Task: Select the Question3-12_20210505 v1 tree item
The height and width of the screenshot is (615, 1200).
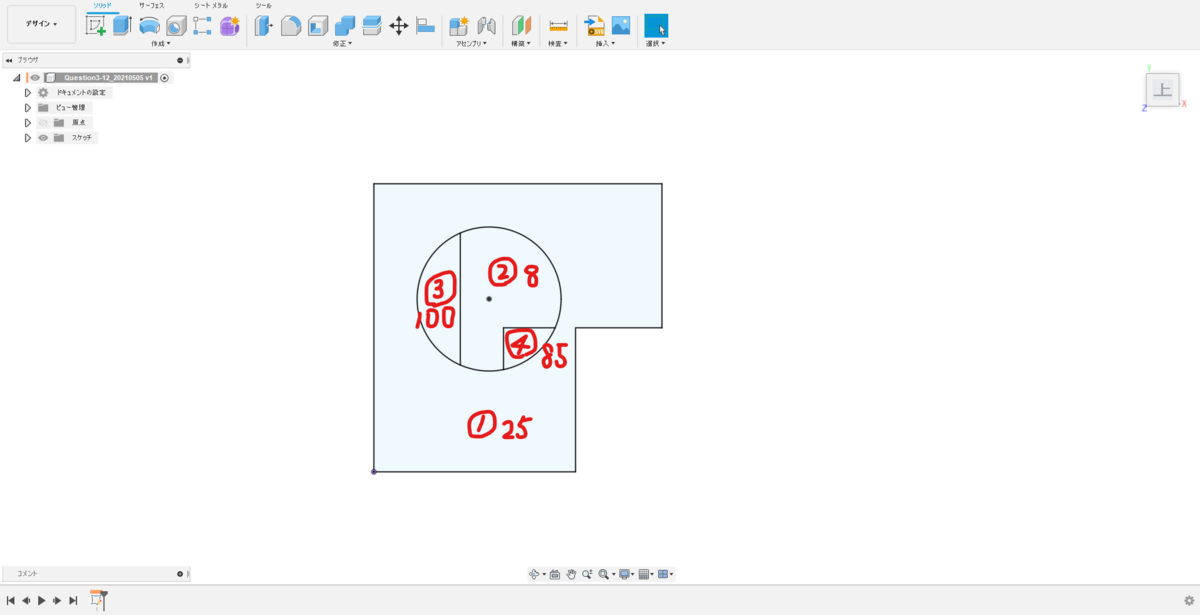Action: click(108, 77)
